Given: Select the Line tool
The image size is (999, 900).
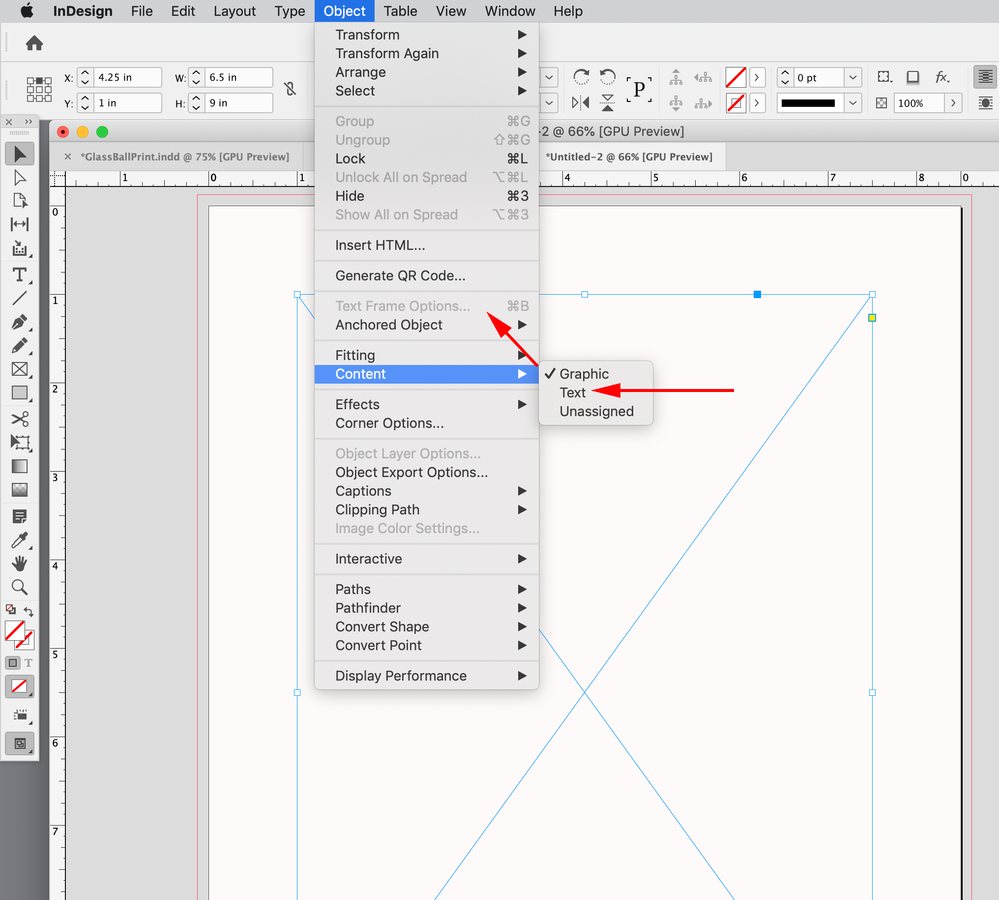Looking at the screenshot, I should (20, 297).
